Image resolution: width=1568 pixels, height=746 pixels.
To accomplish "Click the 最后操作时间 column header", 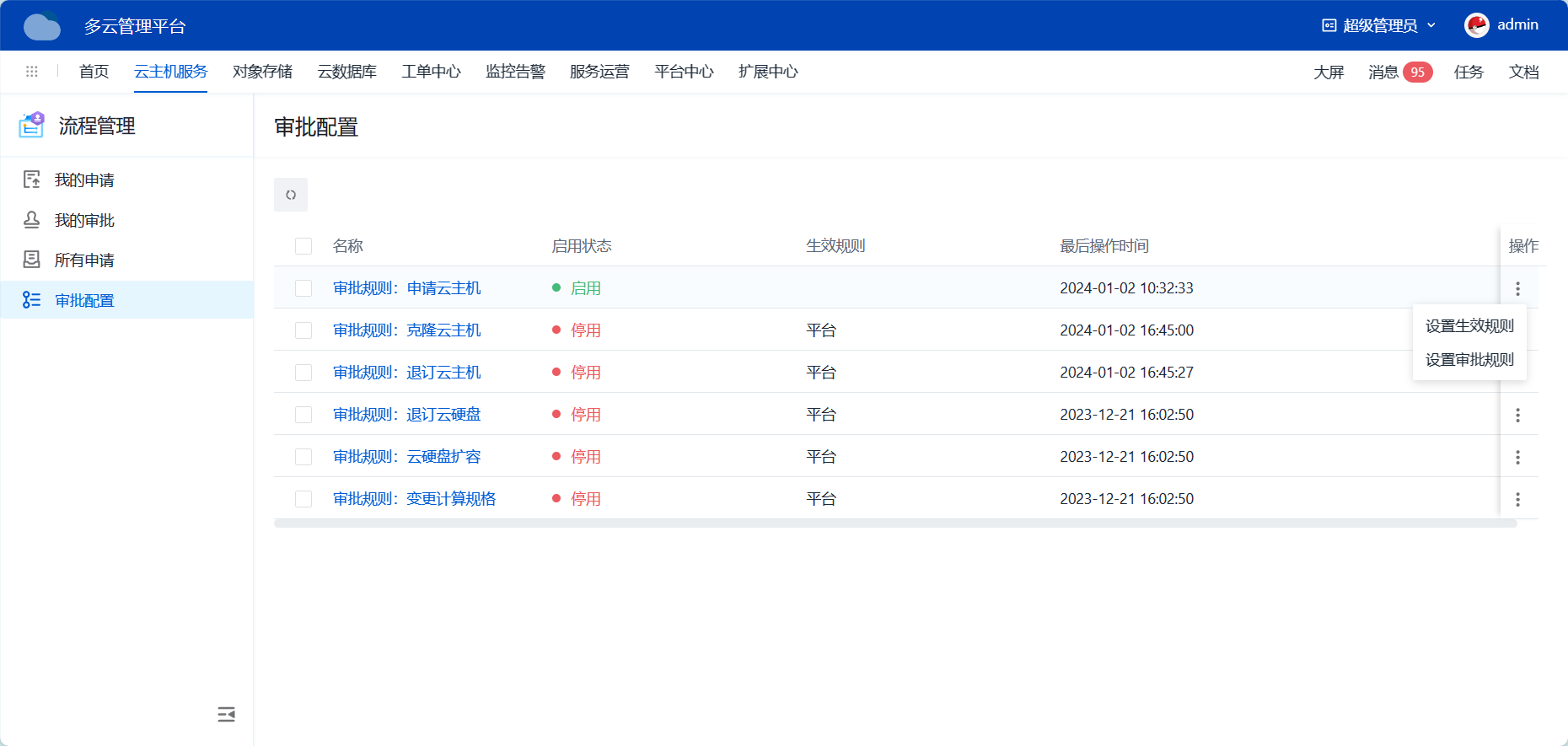I will 1104,246.
